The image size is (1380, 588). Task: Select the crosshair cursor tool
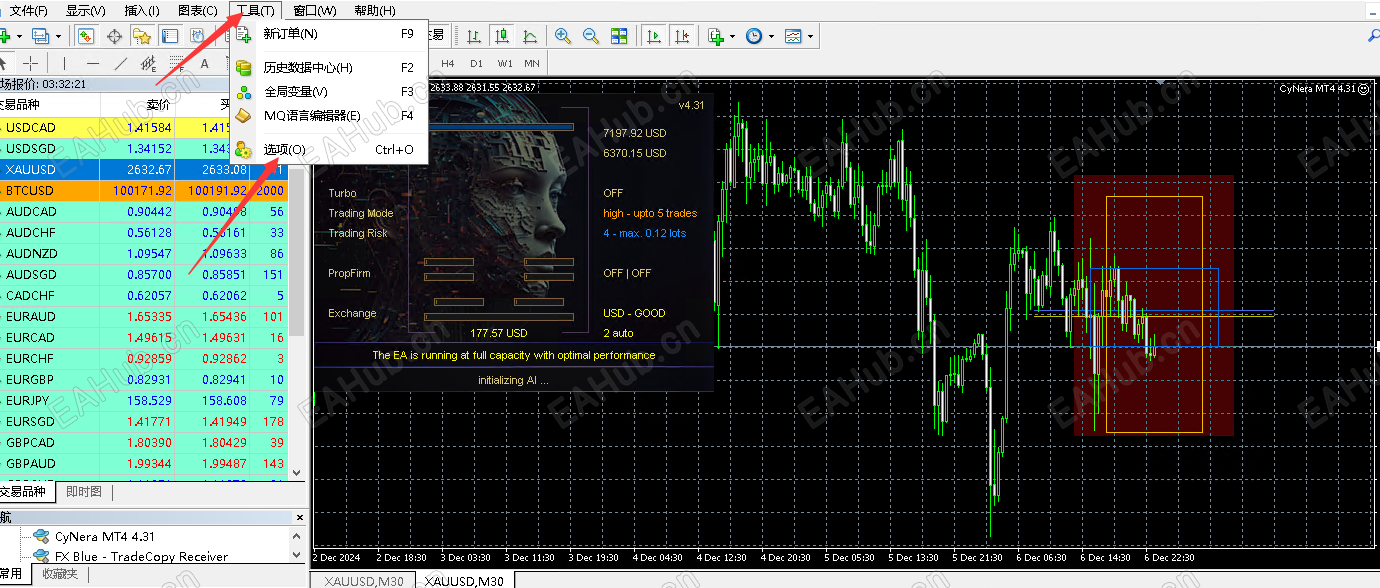click(31, 64)
